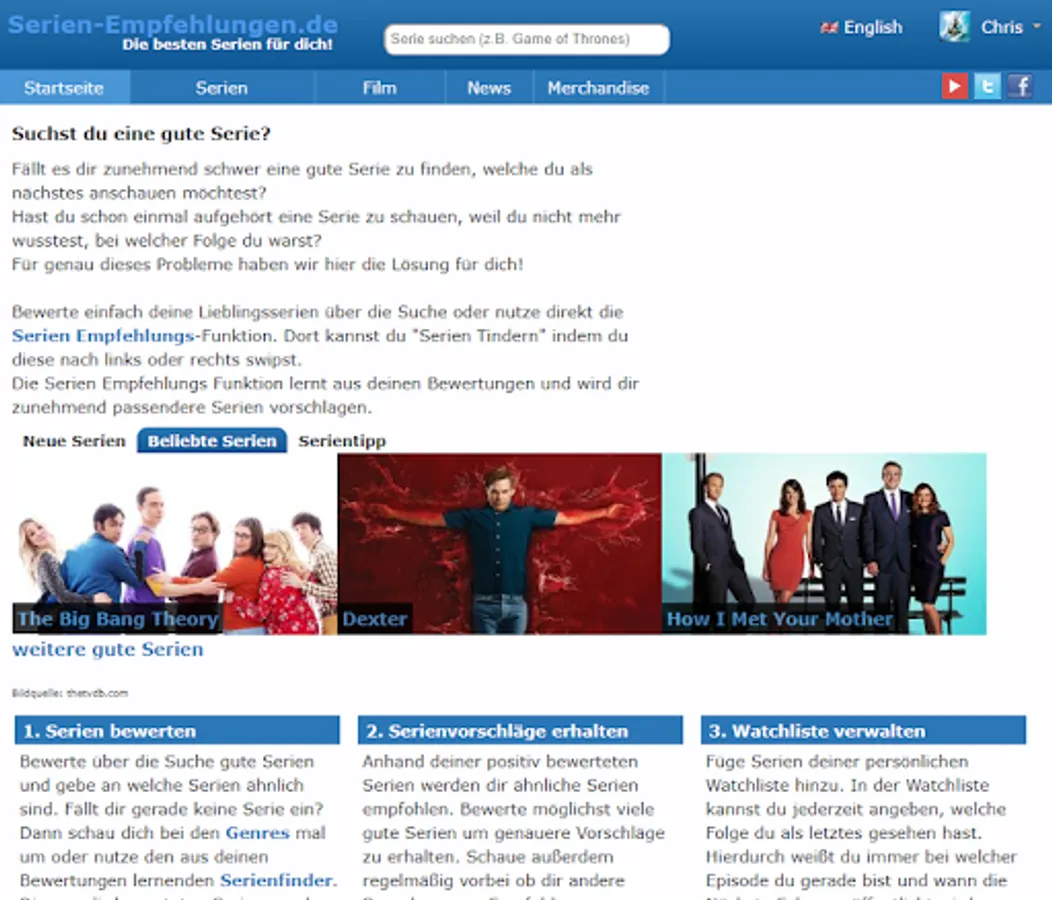Open the Serienfinder link

point(276,881)
